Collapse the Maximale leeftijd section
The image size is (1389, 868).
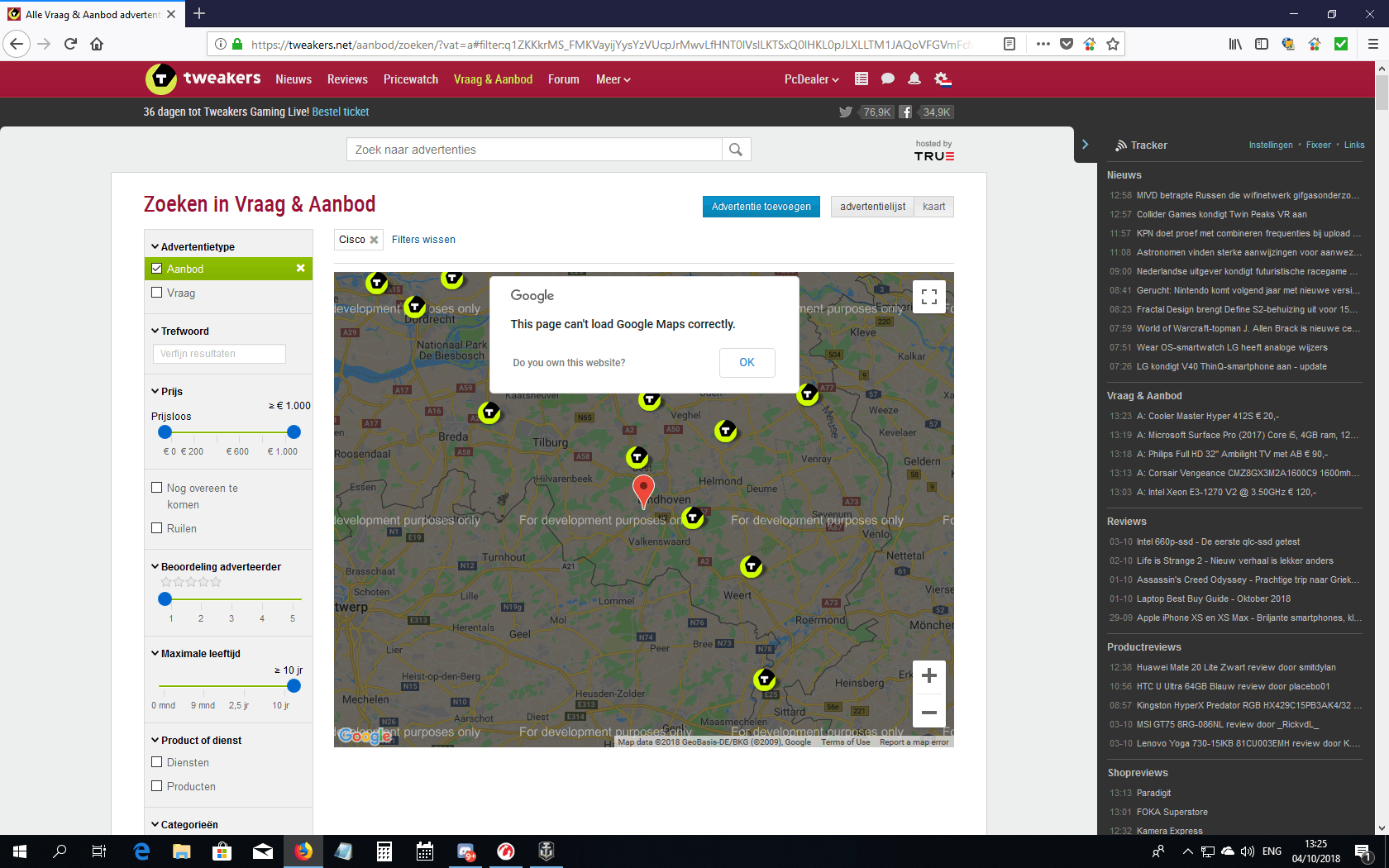pos(196,654)
